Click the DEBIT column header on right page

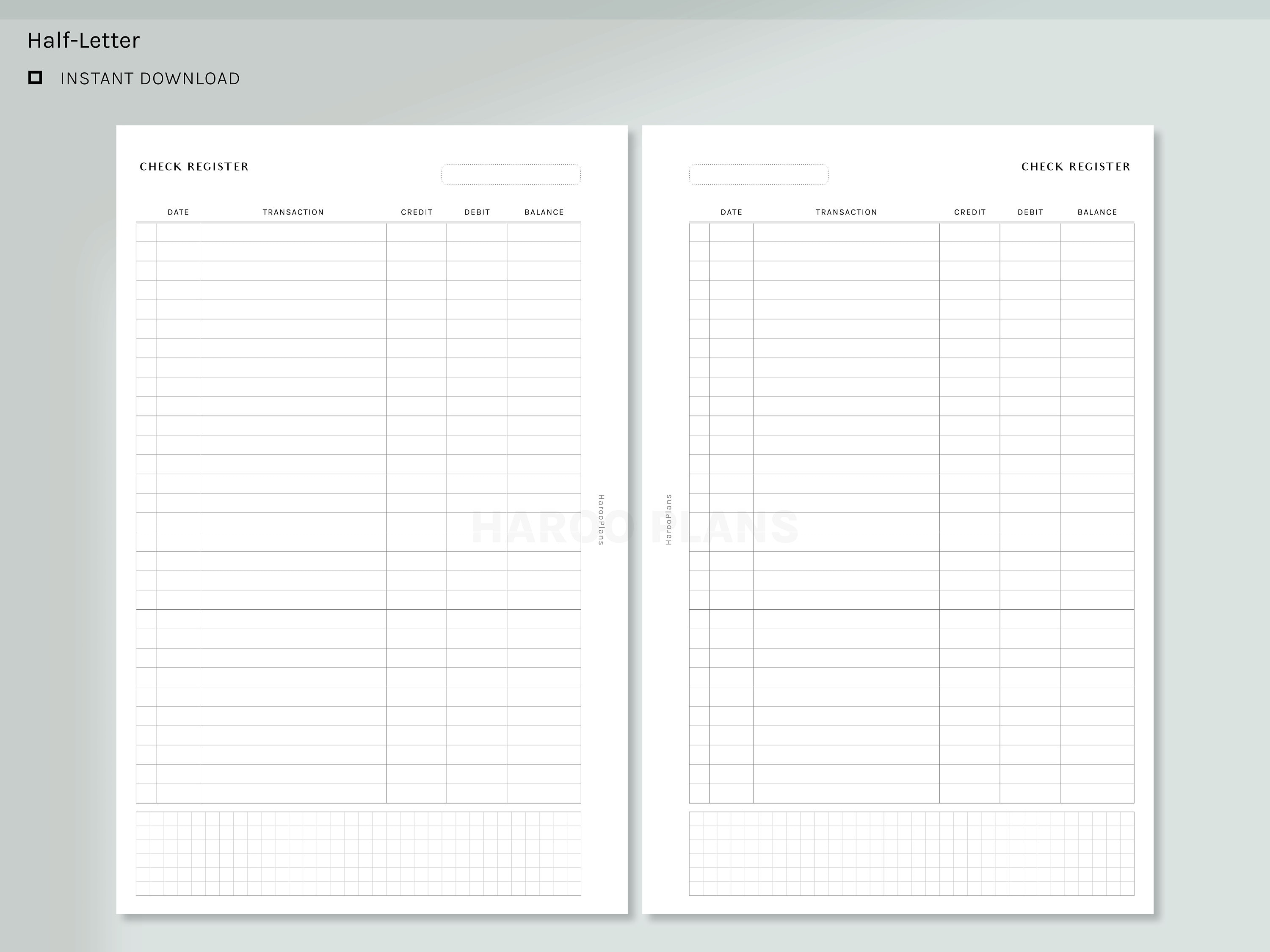tap(1030, 212)
